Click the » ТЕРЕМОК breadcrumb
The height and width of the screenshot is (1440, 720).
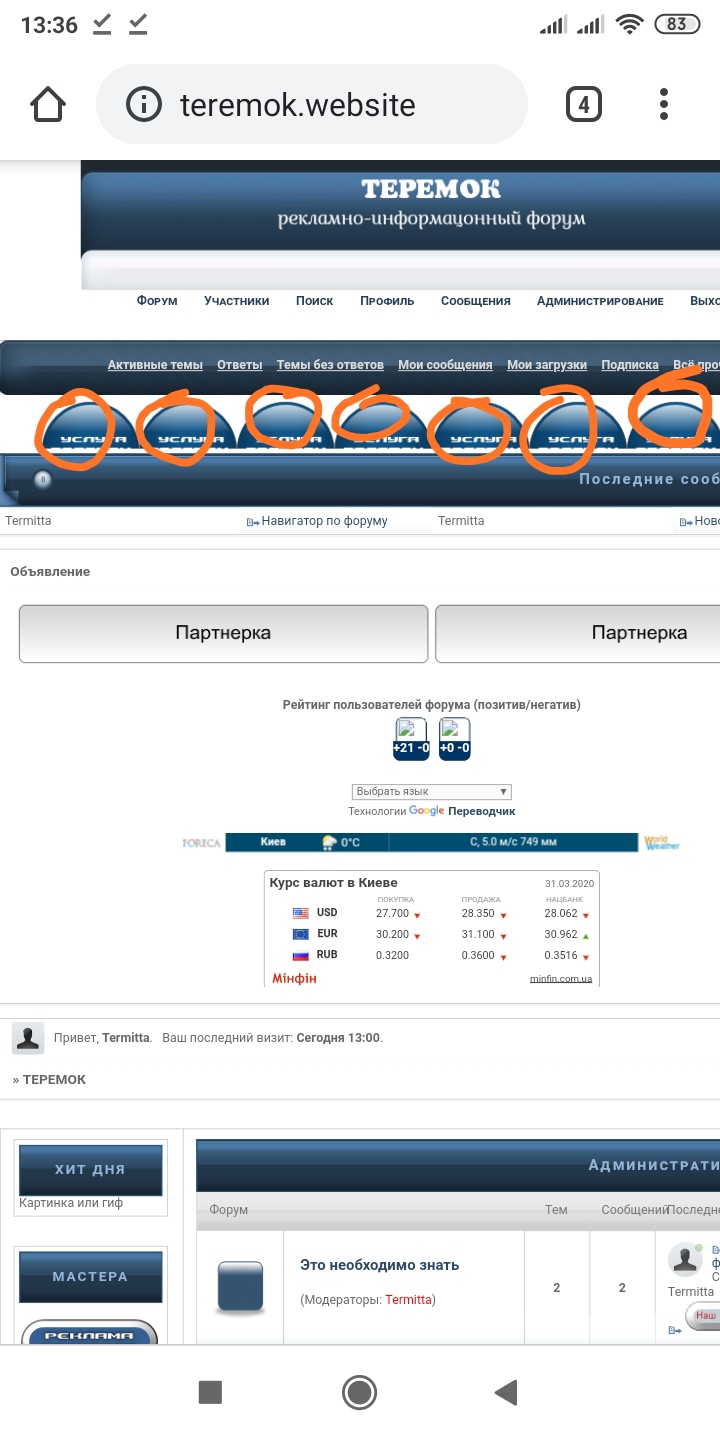pyautogui.click(x=49, y=1080)
